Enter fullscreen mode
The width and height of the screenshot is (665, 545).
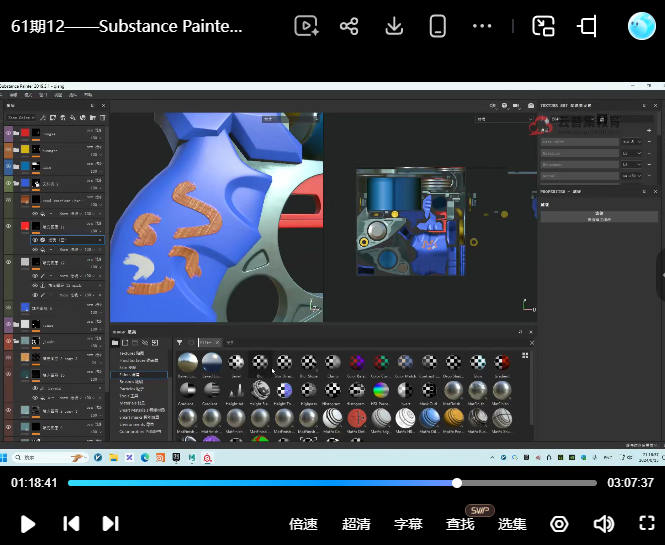point(647,523)
